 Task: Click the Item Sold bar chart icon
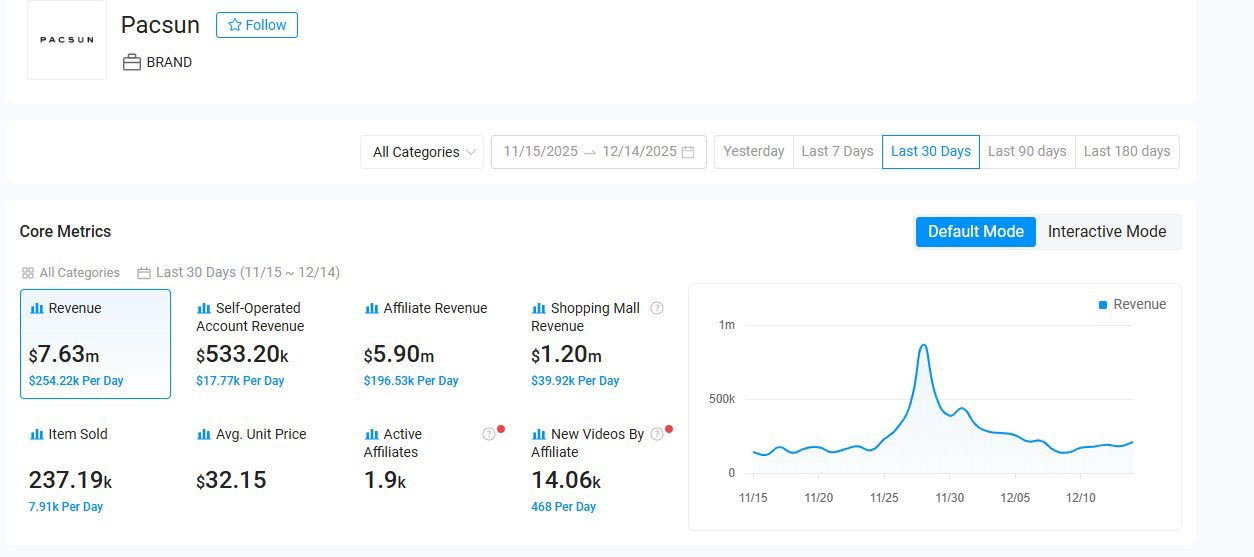[37, 435]
